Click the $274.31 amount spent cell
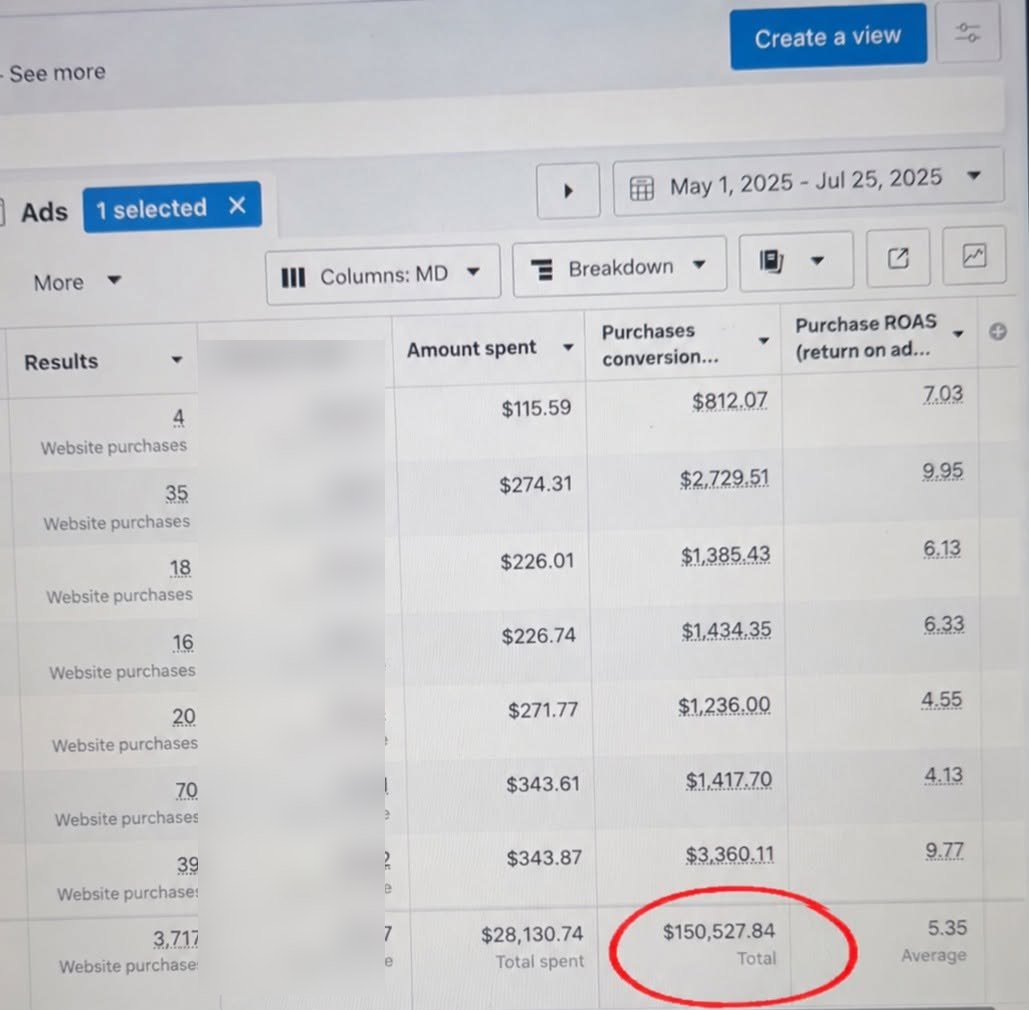Screen dimensions: 1029x1010 click(536, 484)
